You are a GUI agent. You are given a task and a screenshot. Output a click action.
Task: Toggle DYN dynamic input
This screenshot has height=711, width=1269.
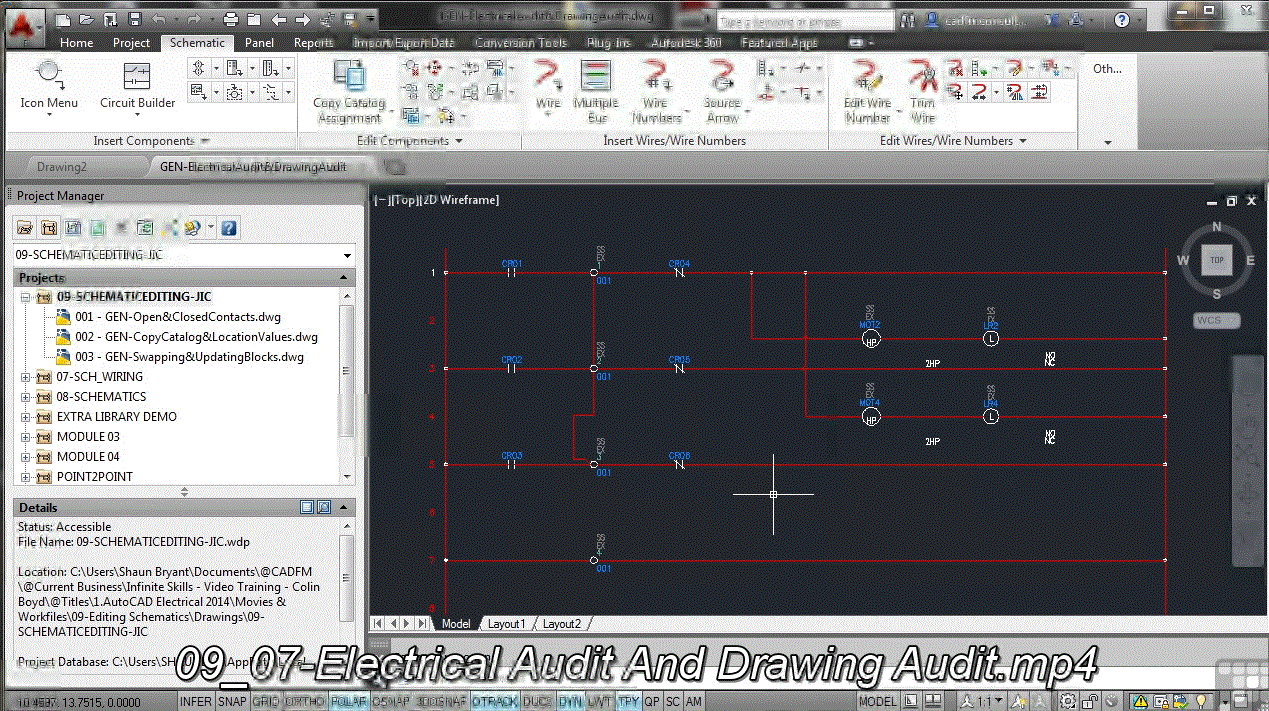tap(571, 701)
